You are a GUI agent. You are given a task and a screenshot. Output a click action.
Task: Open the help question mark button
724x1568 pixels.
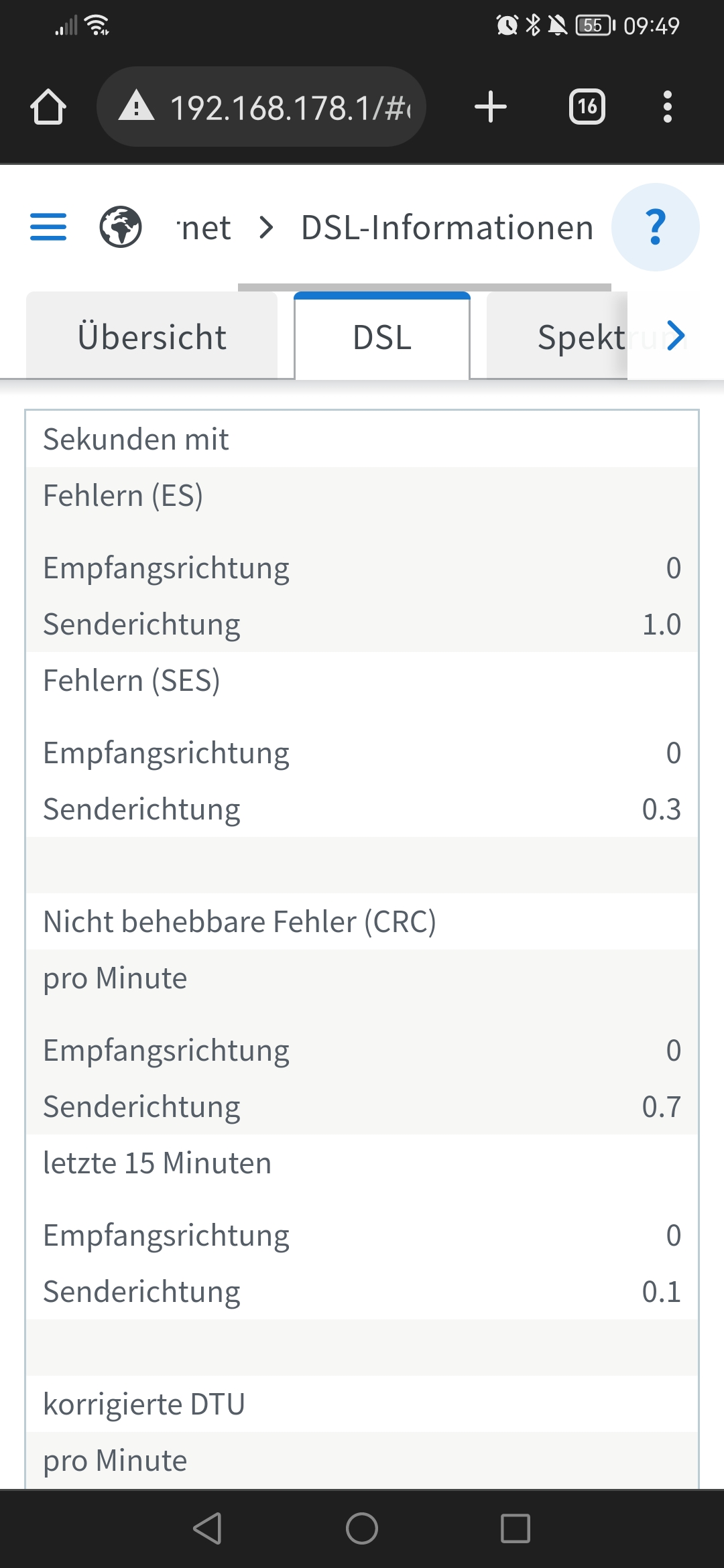655,227
